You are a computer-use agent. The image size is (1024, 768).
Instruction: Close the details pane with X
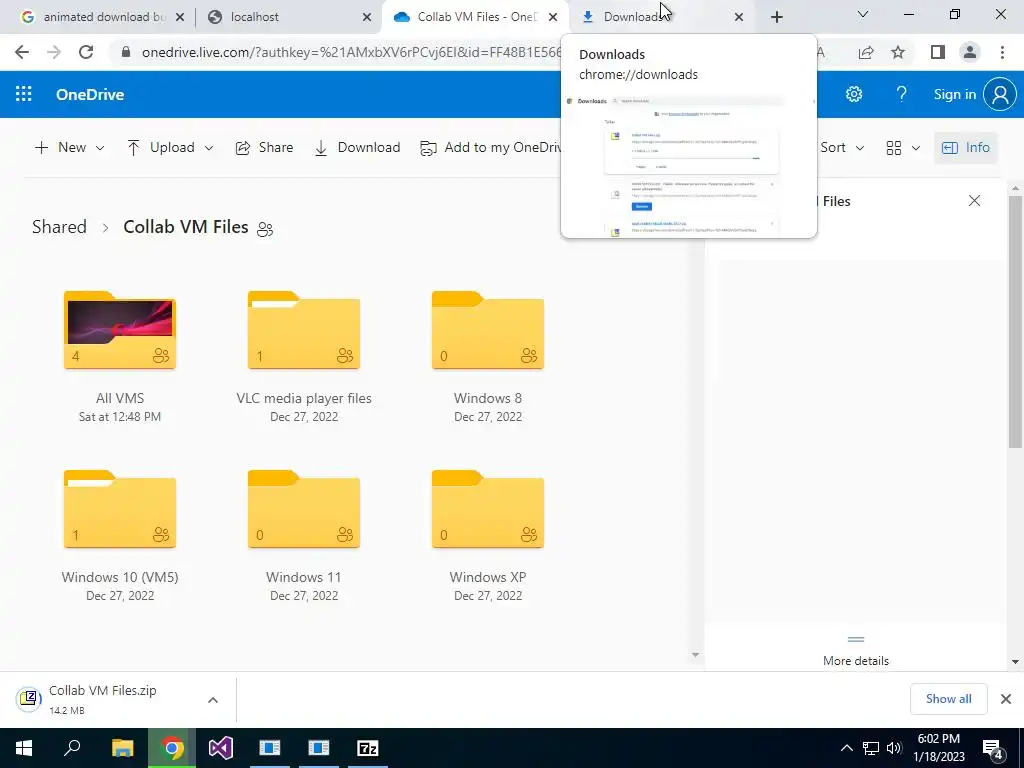coord(974,200)
